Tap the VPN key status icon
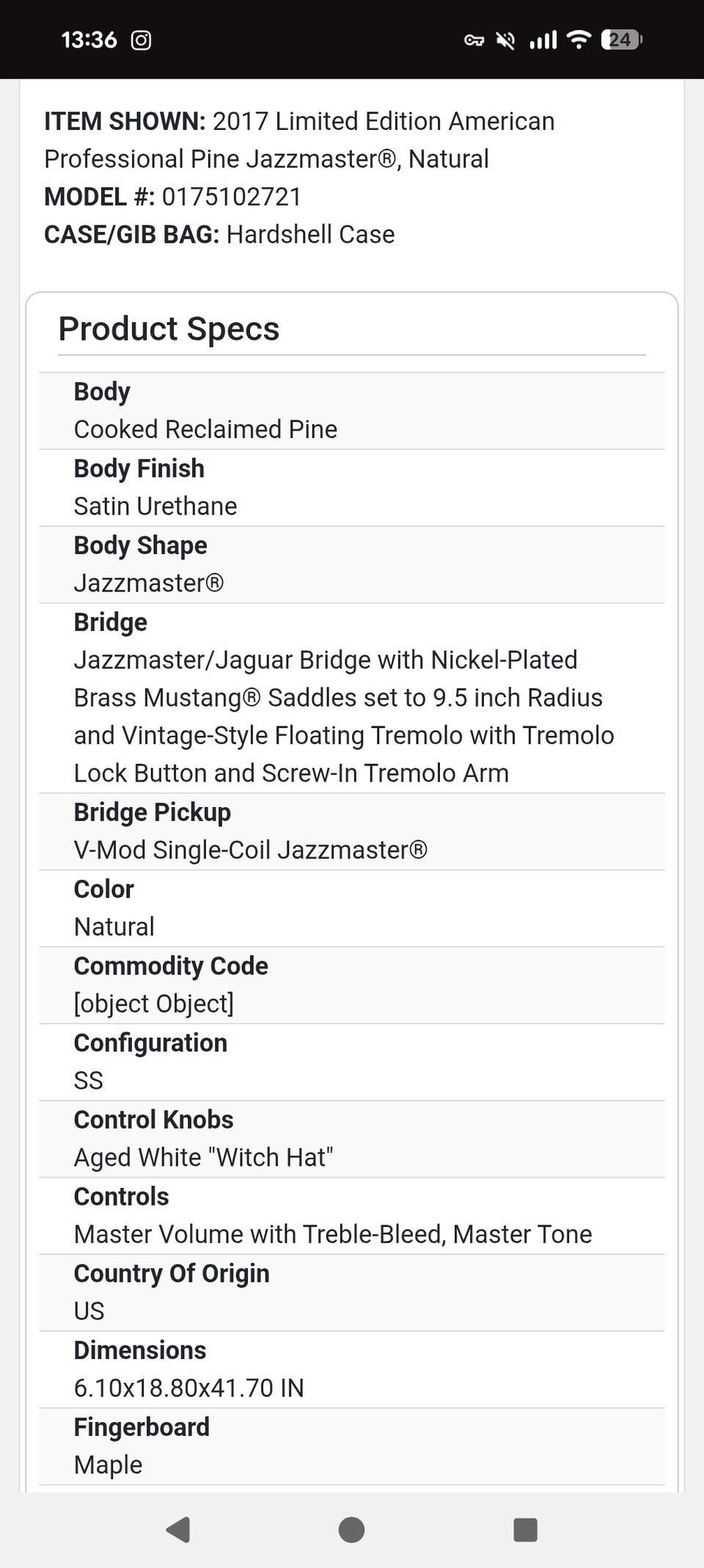Image resolution: width=704 pixels, height=1568 pixels. pyautogui.click(x=474, y=40)
